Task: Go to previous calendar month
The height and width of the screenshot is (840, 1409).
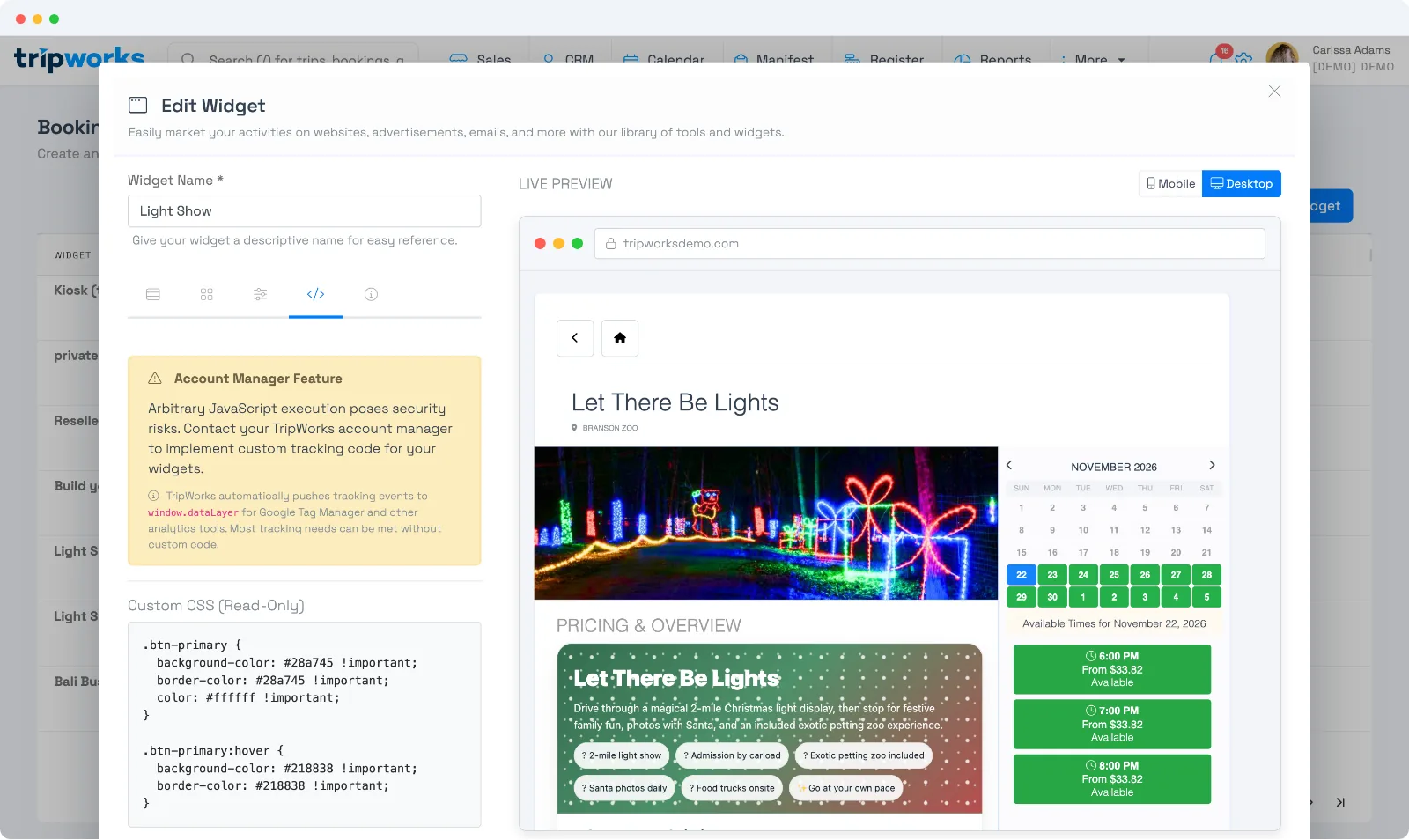Action: [x=1009, y=466]
